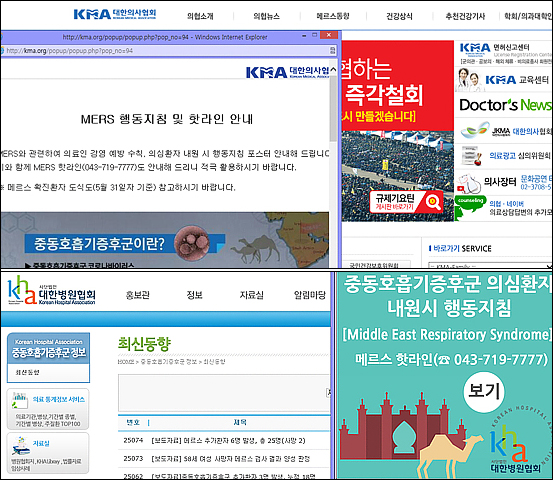Click the 중동호흡기증후군정보 sidebar header

pos(49,348)
